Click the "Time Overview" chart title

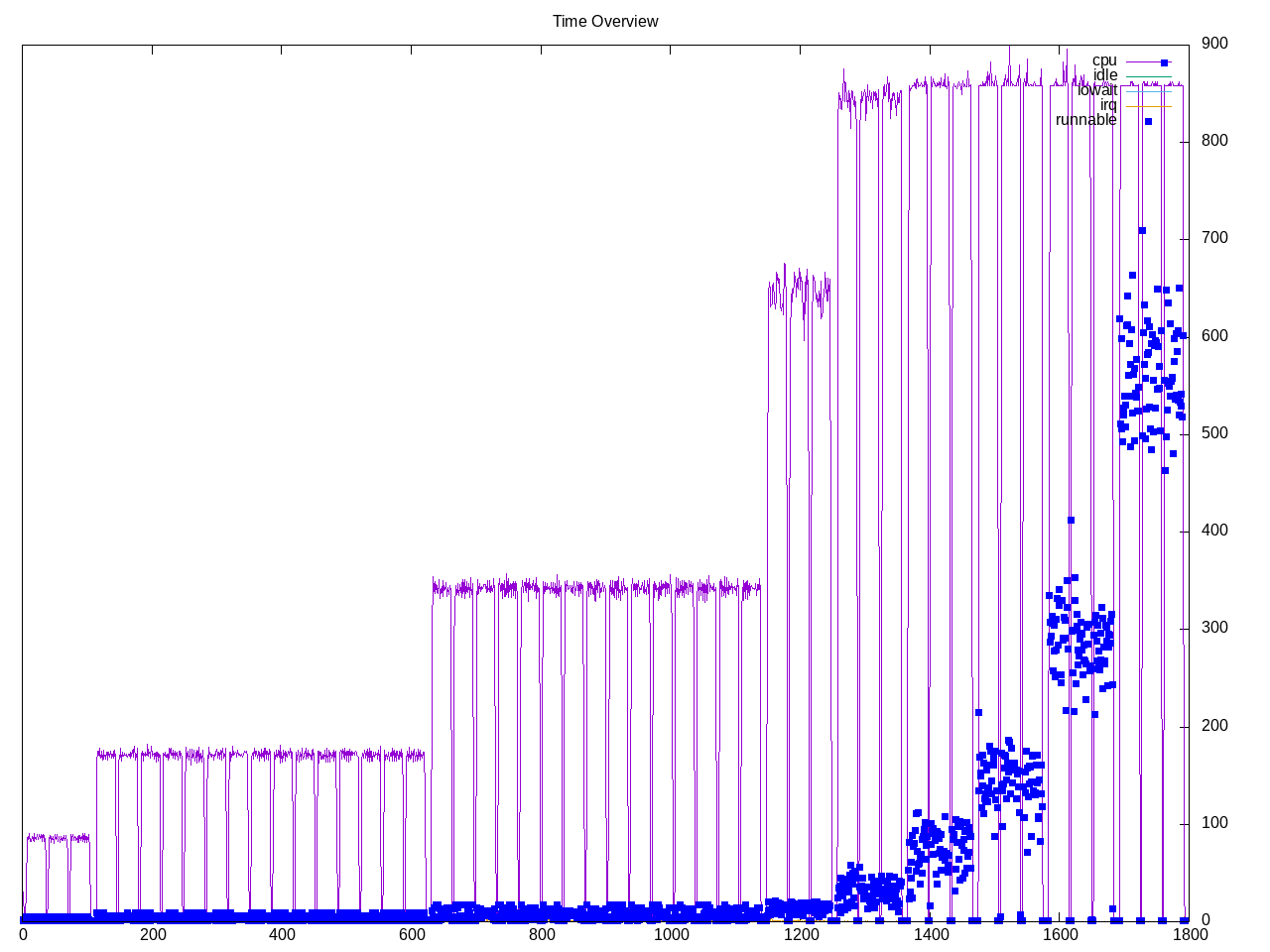(605, 22)
